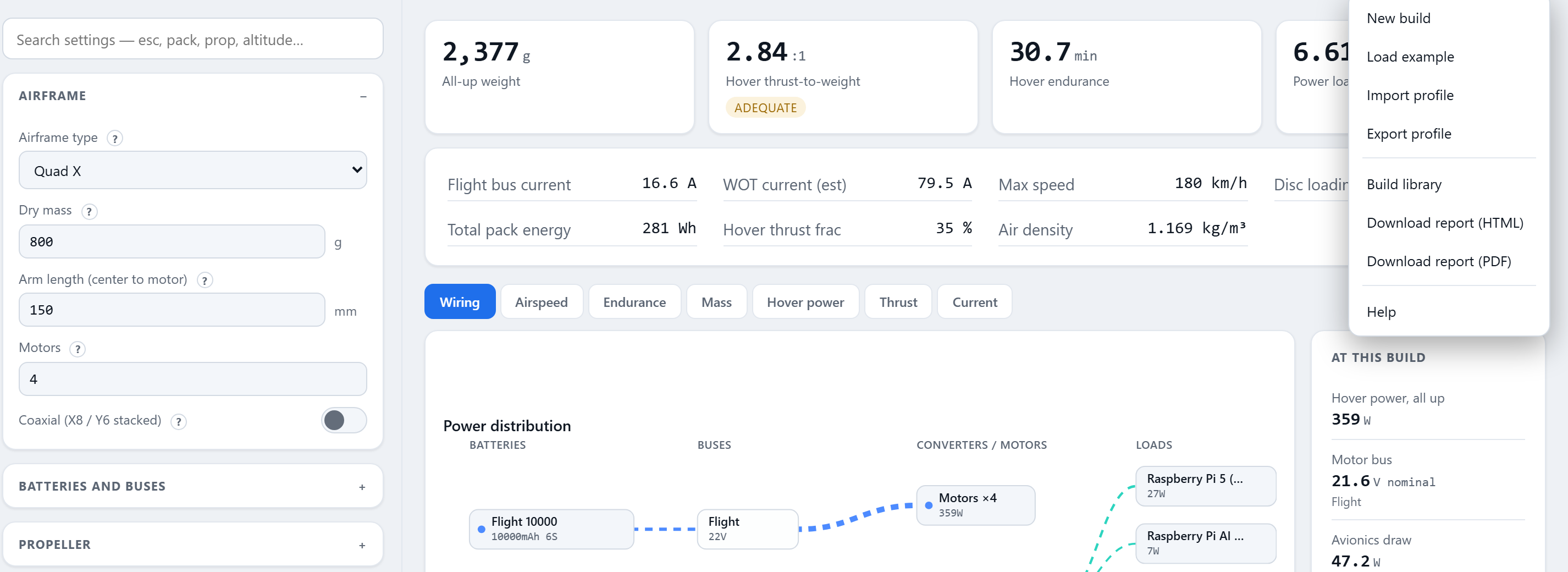1568x572 pixels.
Task: Toggle Coaxial X8 / Y6 stacked switch
Action: pyautogui.click(x=344, y=420)
